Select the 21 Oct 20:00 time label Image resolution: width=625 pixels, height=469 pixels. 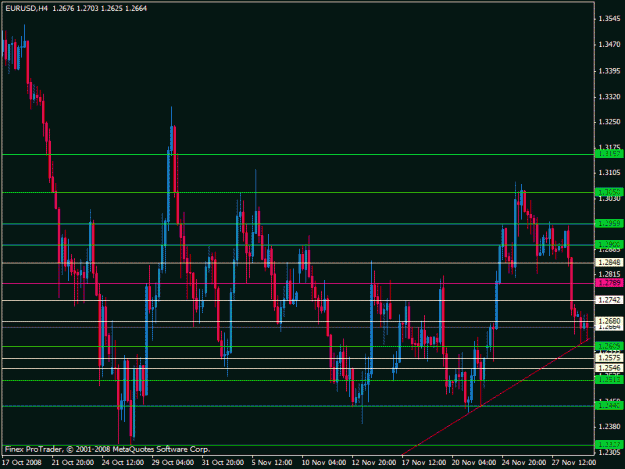pyautogui.click(x=73, y=462)
